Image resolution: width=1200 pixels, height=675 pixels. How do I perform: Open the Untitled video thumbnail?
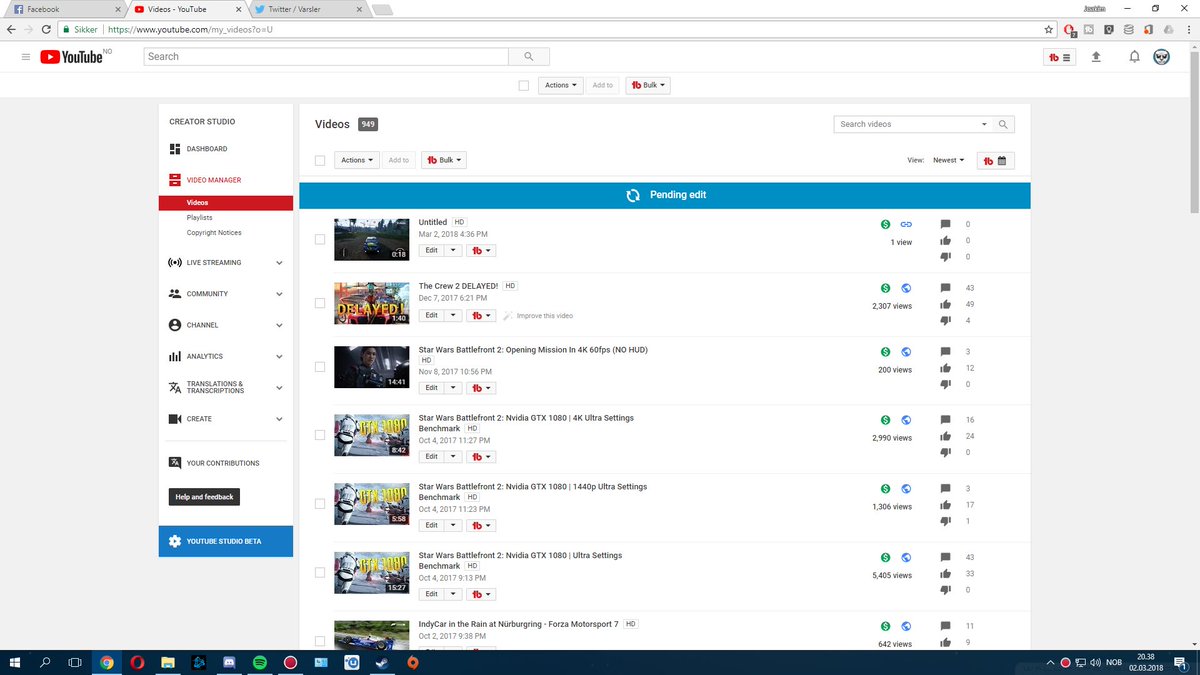pyautogui.click(x=371, y=239)
